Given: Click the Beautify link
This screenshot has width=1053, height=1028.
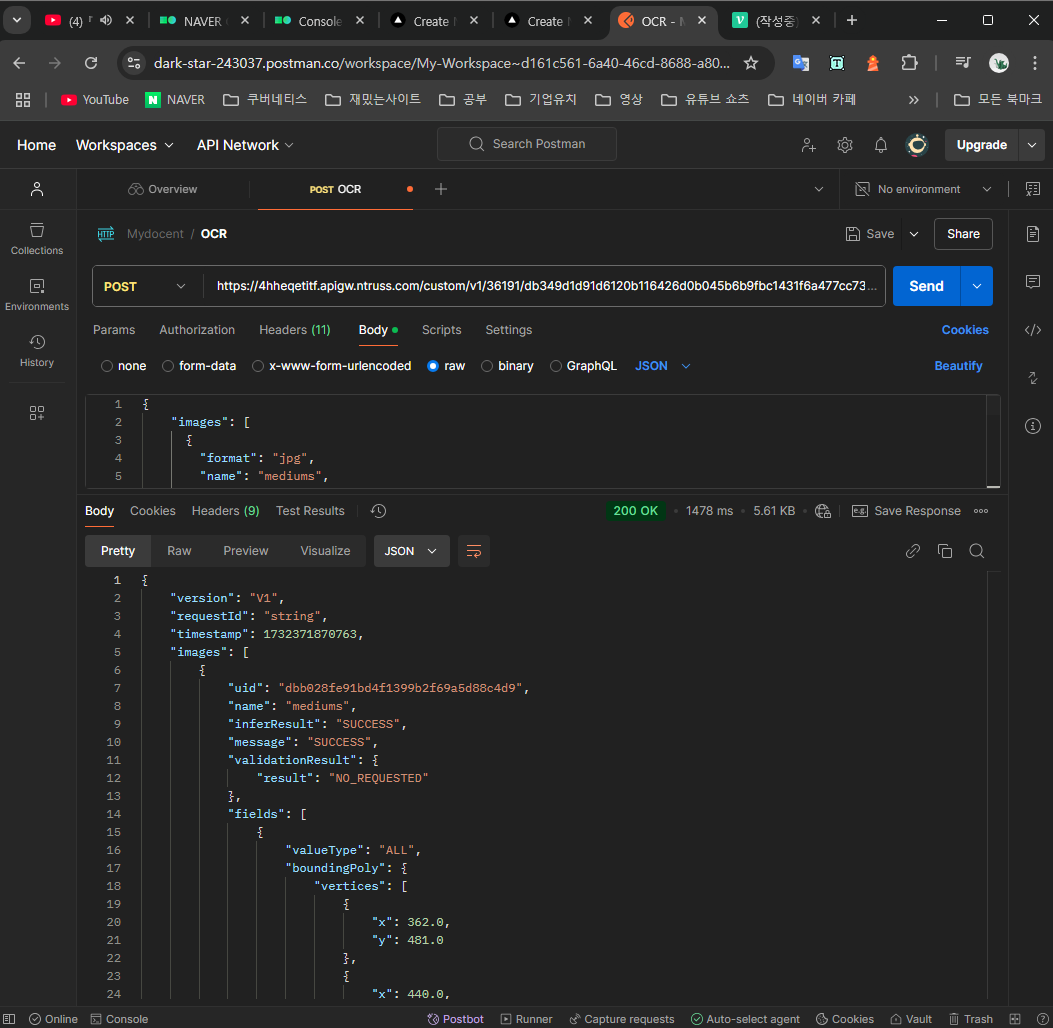Looking at the screenshot, I should (958, 366).
